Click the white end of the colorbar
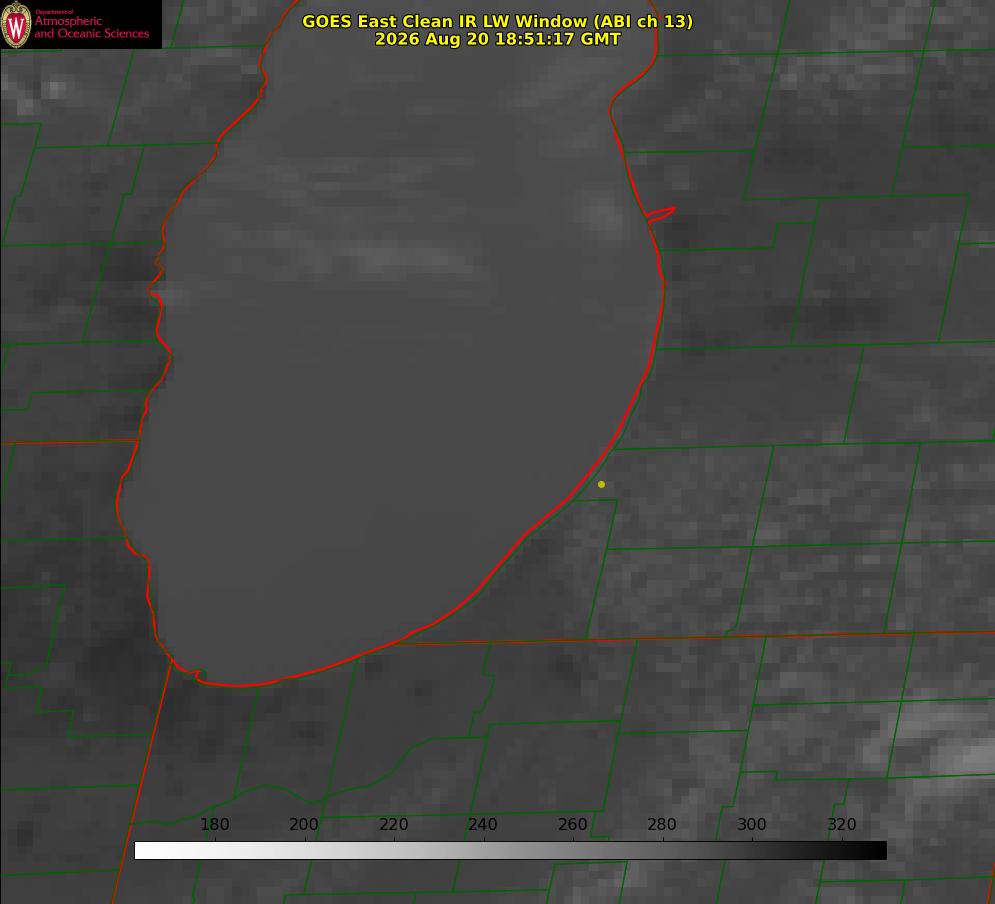The image size is (995, 904). pos(145,851)
